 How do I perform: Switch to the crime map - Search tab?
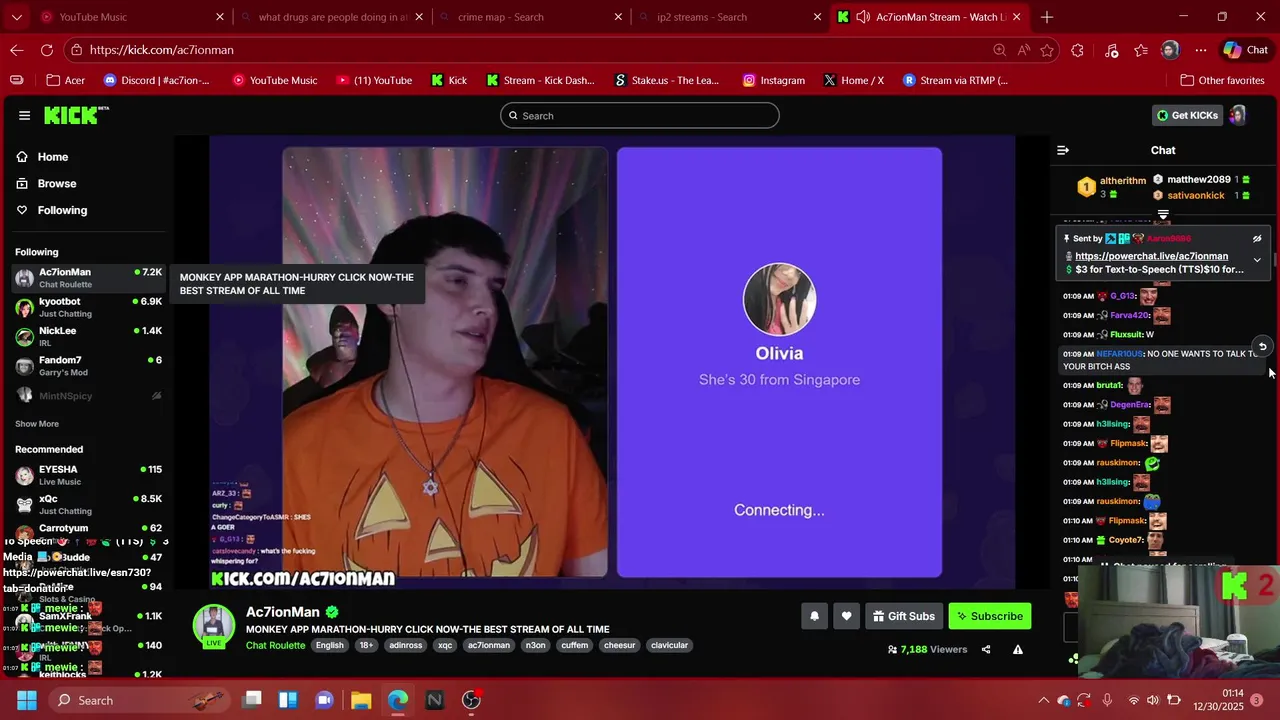point(532,17)
